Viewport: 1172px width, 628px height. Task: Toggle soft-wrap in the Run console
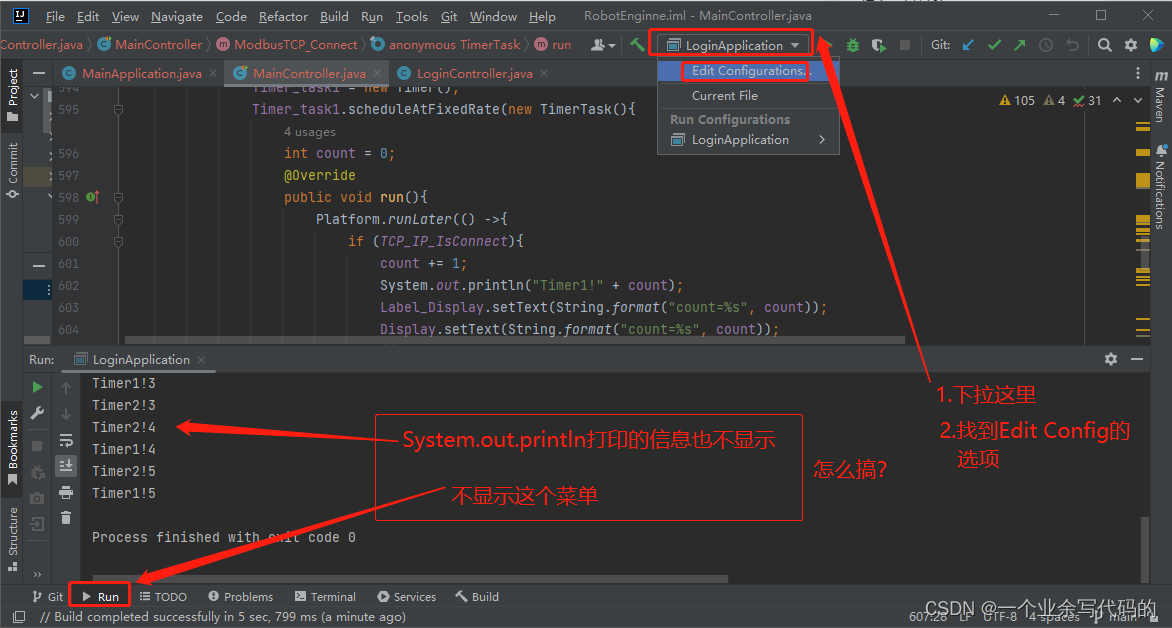tap(65, 440)
